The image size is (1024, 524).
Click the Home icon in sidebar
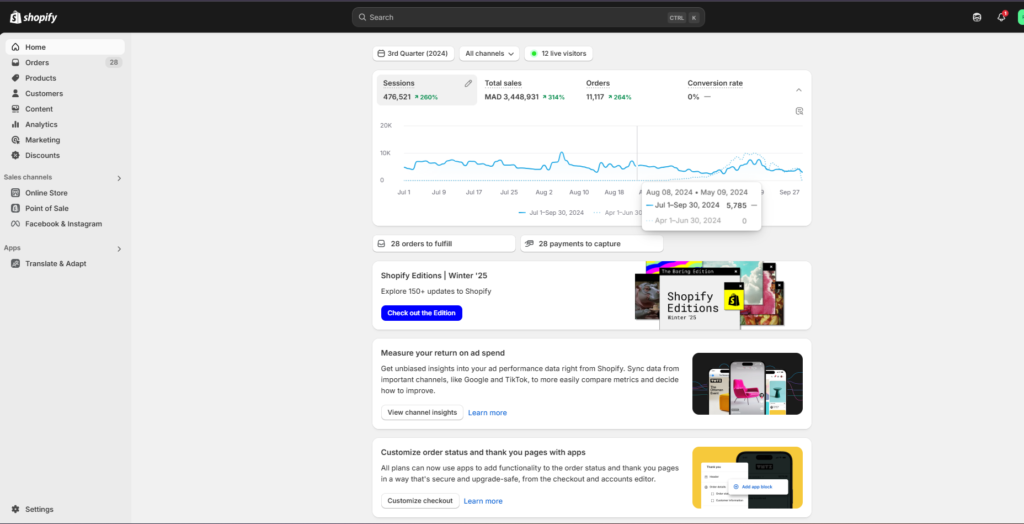[16, 47]
